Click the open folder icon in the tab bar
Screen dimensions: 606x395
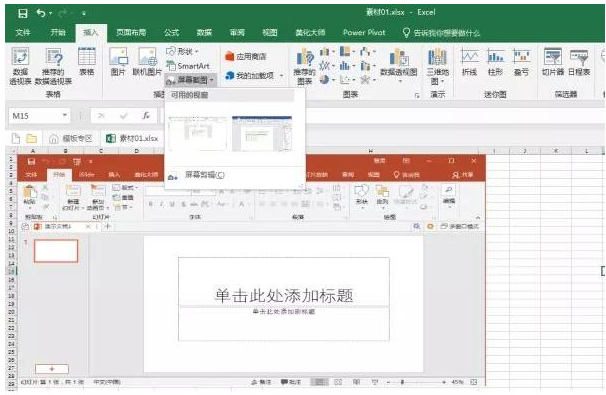(32, 138)
